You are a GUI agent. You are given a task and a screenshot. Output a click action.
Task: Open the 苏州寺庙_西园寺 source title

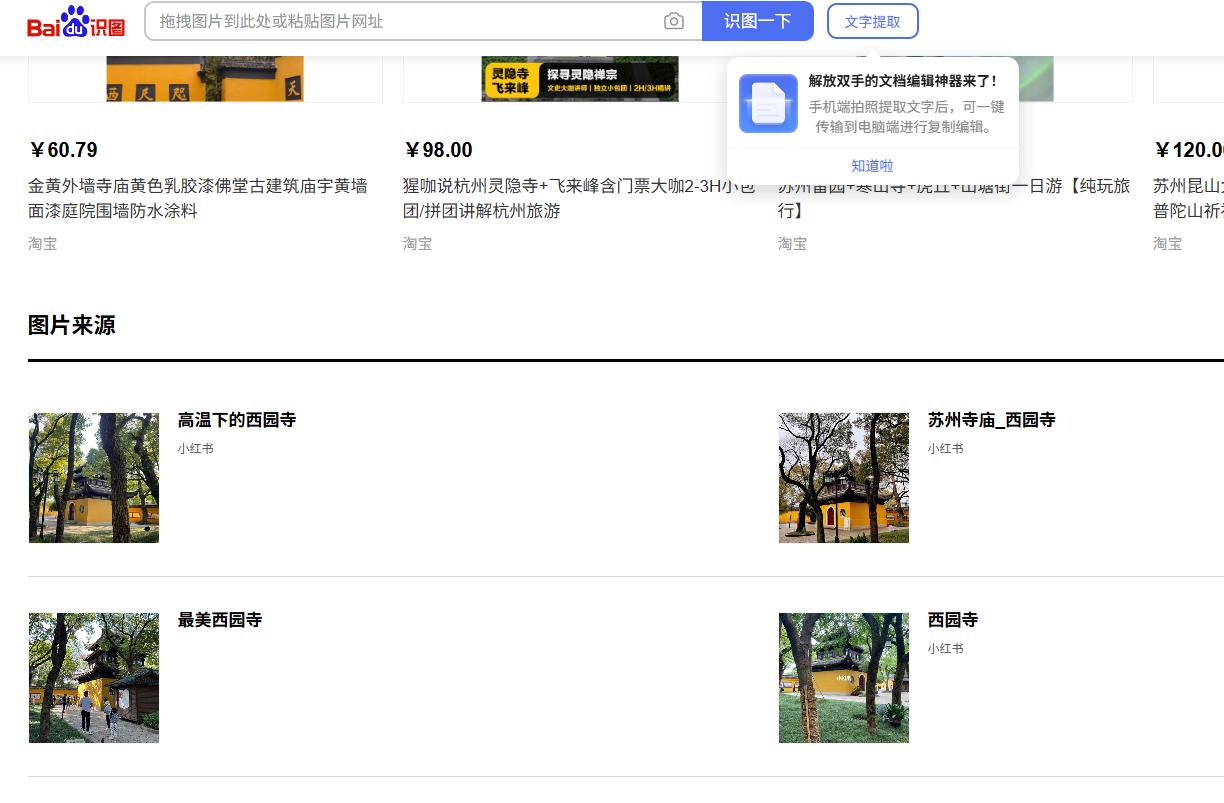click(x=992, y=420)
